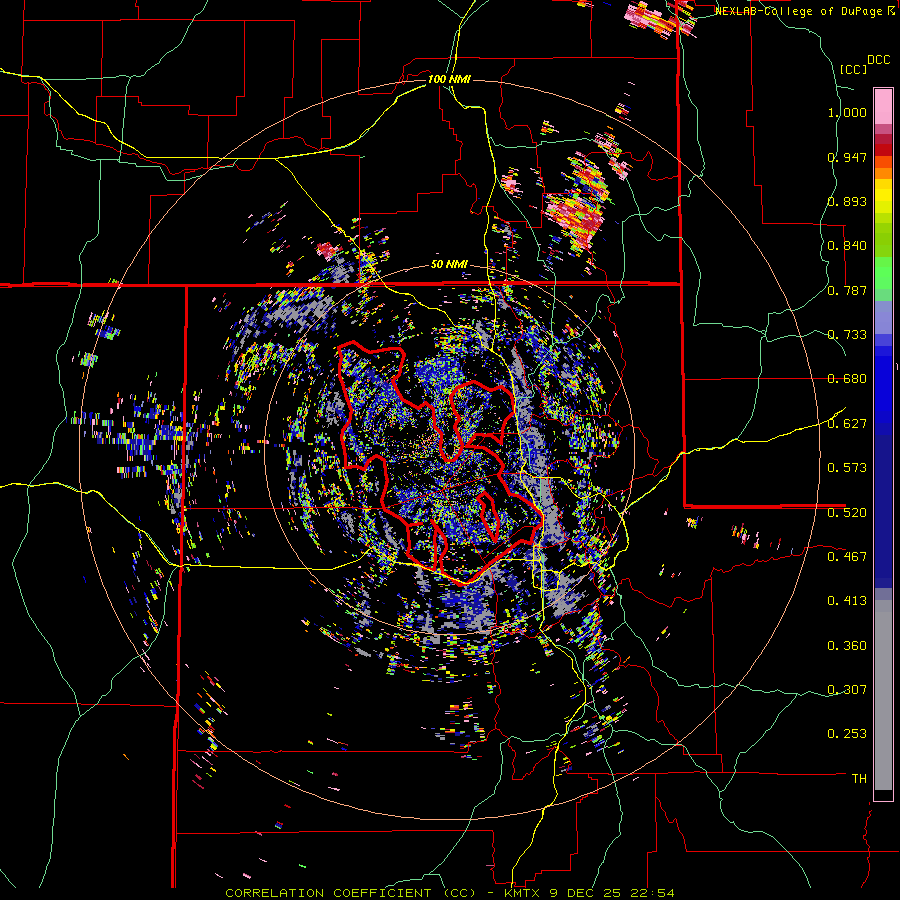This screenshot has width=900, height=900.
Task: Pick the pink segment of the color bar
Action: (x=883, y=106)
